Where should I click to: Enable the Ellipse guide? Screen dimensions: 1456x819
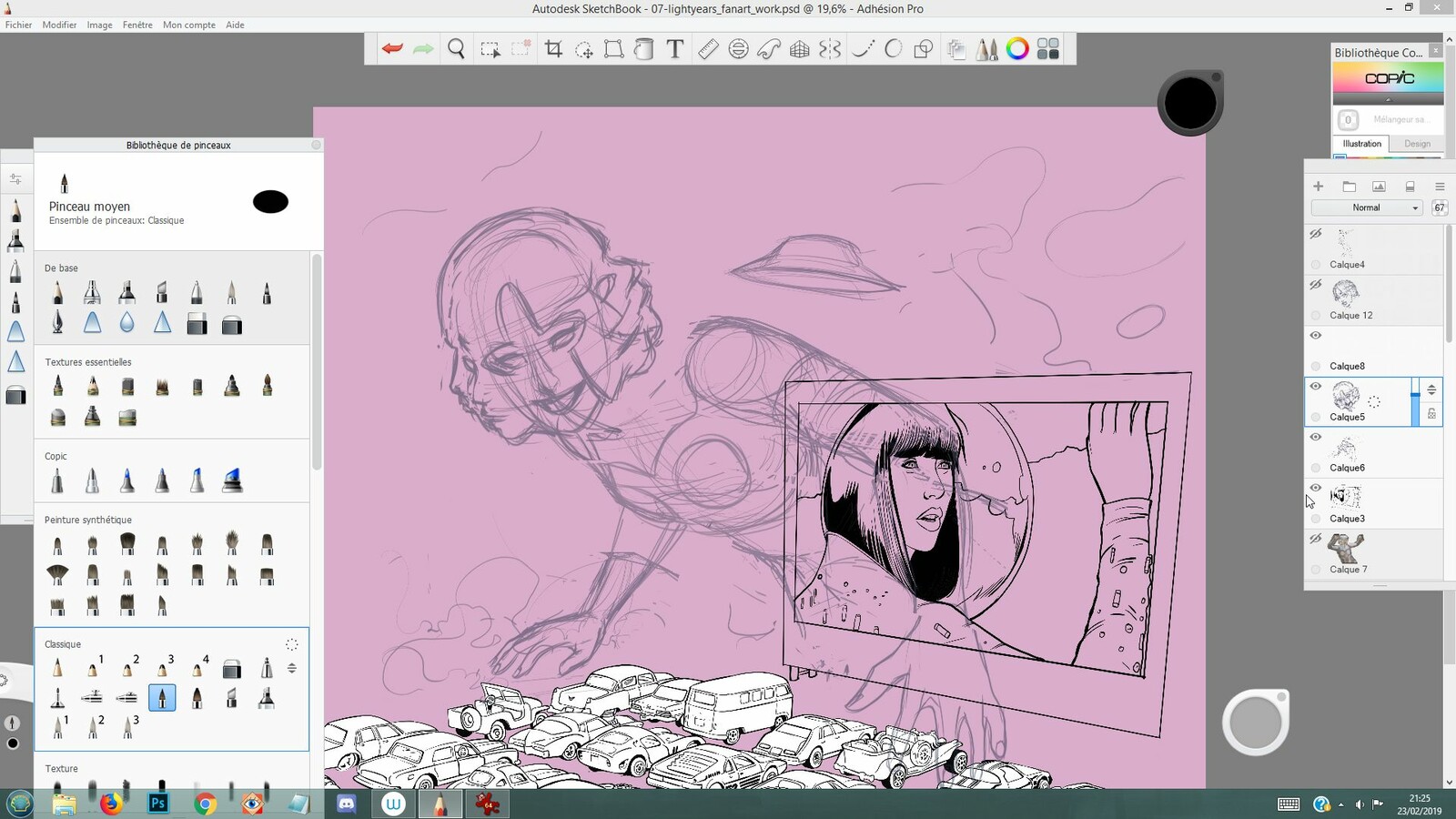pos(739,49)
